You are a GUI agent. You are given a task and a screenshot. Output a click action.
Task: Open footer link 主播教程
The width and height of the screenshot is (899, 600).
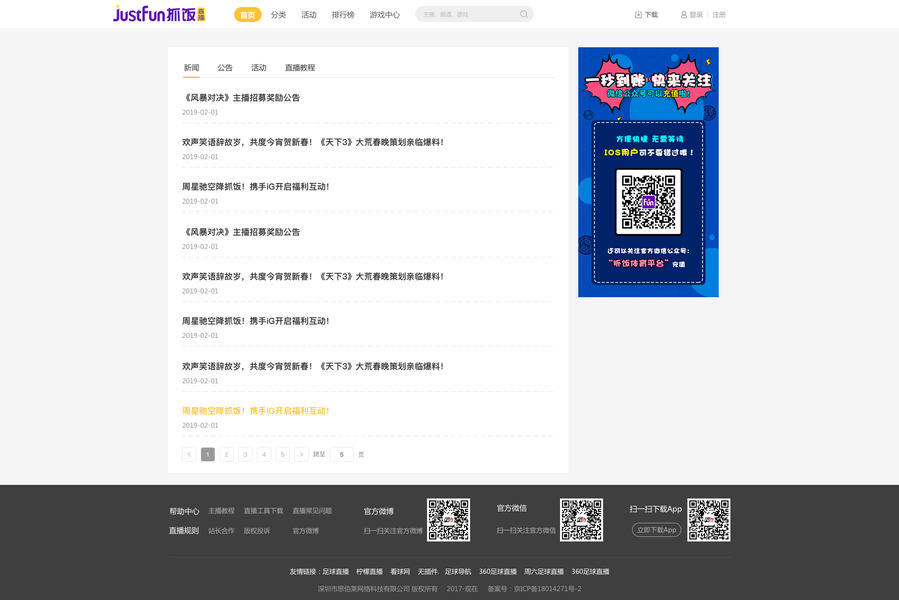pyautogui.click(x=221, y=511)
